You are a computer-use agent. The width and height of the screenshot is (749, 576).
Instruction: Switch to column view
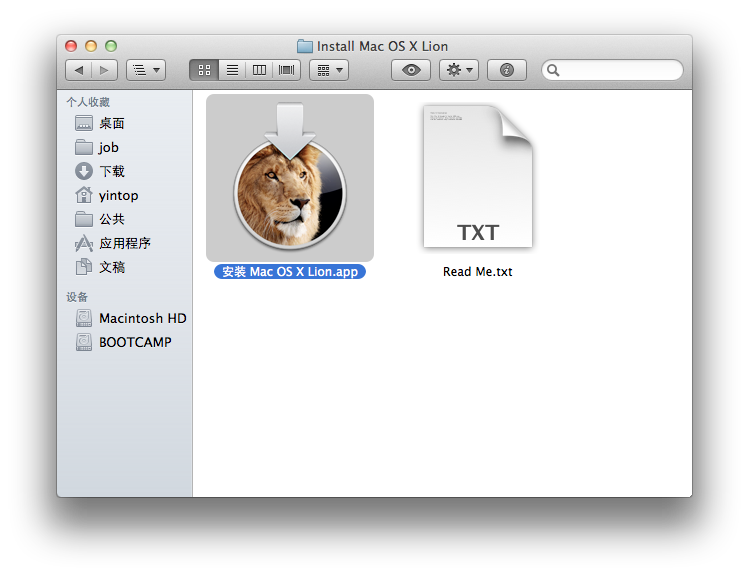pyautogui.click(x=260, y=70)
